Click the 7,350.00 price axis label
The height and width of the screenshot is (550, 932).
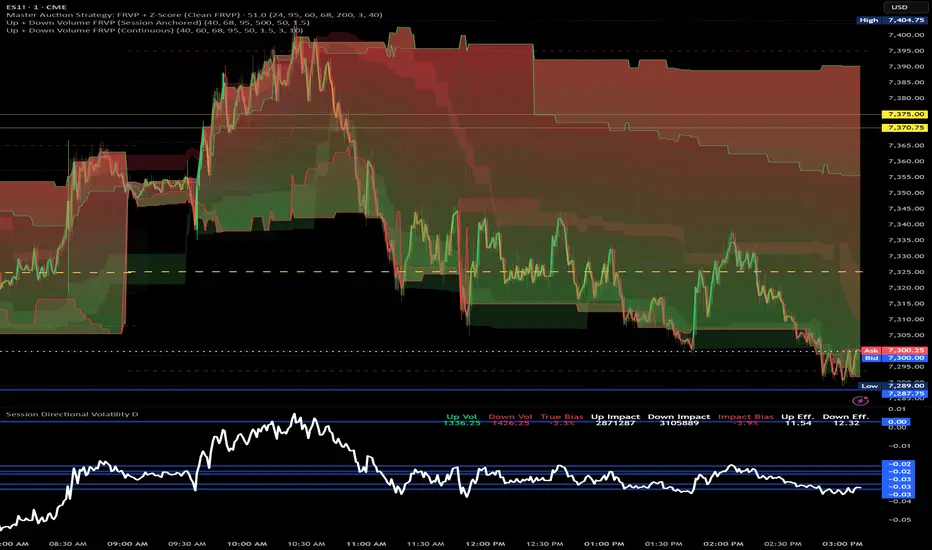tap(906, 193)
